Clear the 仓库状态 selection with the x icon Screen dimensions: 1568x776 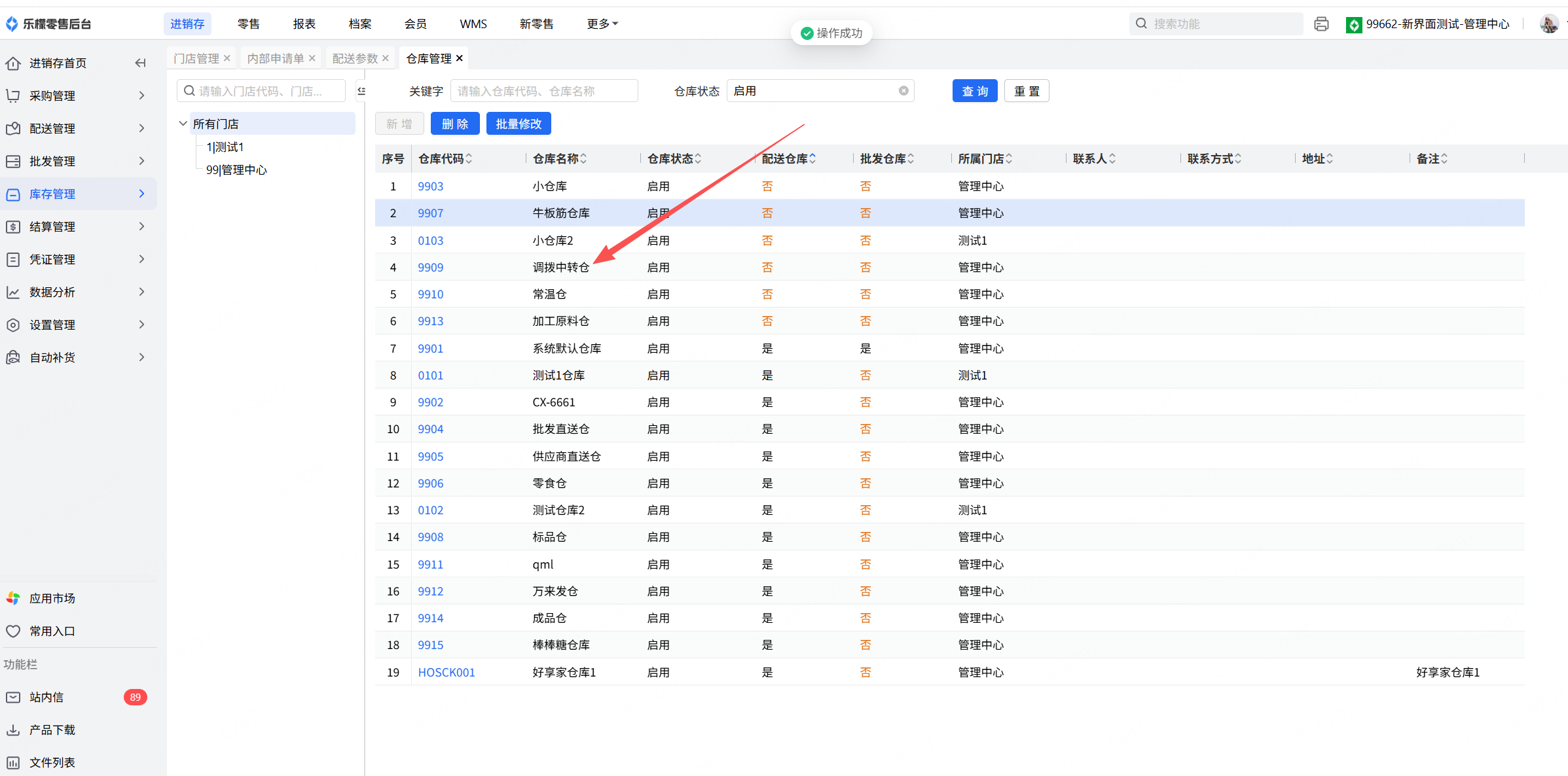pyautogui.click(x=903, y=91)
